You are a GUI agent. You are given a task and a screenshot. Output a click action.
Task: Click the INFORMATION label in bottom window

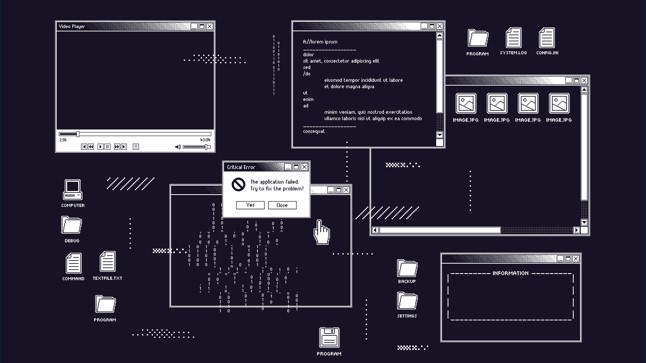(510, 273)
